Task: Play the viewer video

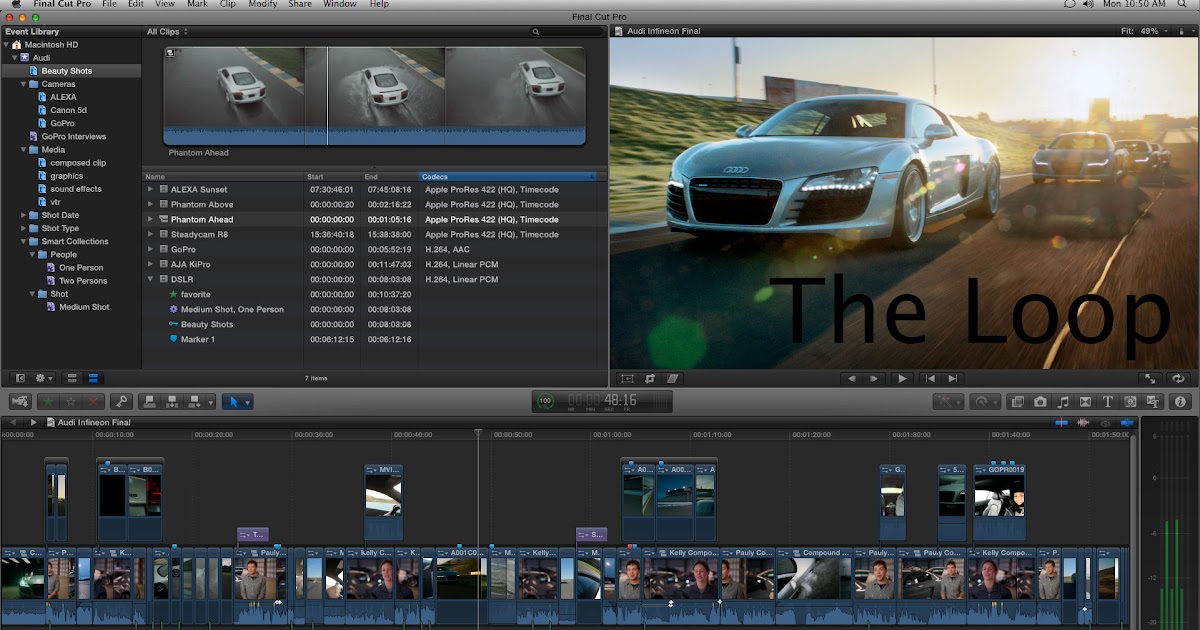Action: coord(902,378)
